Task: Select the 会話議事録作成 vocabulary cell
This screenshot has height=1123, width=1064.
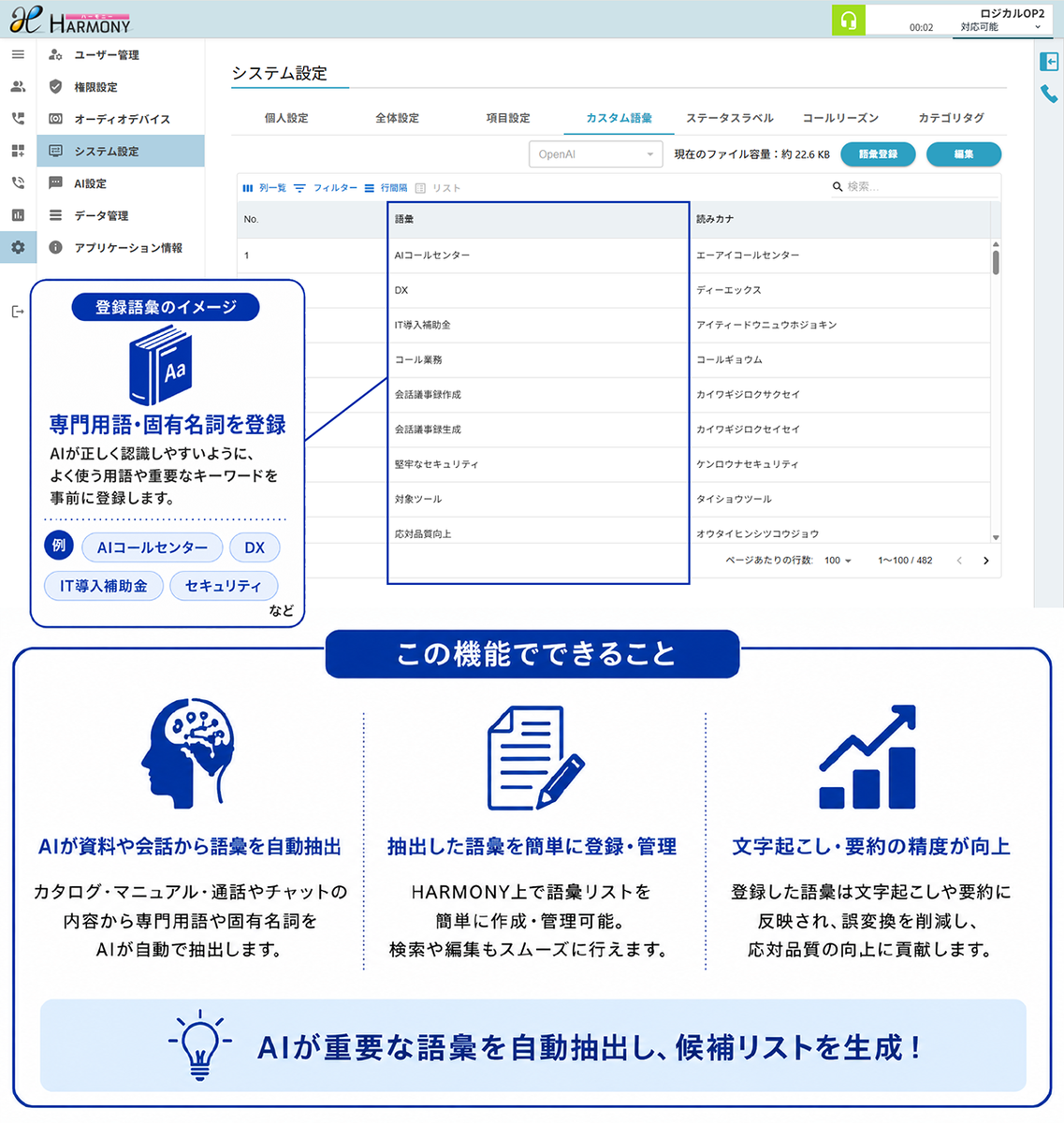Action: tap(538, 395)
